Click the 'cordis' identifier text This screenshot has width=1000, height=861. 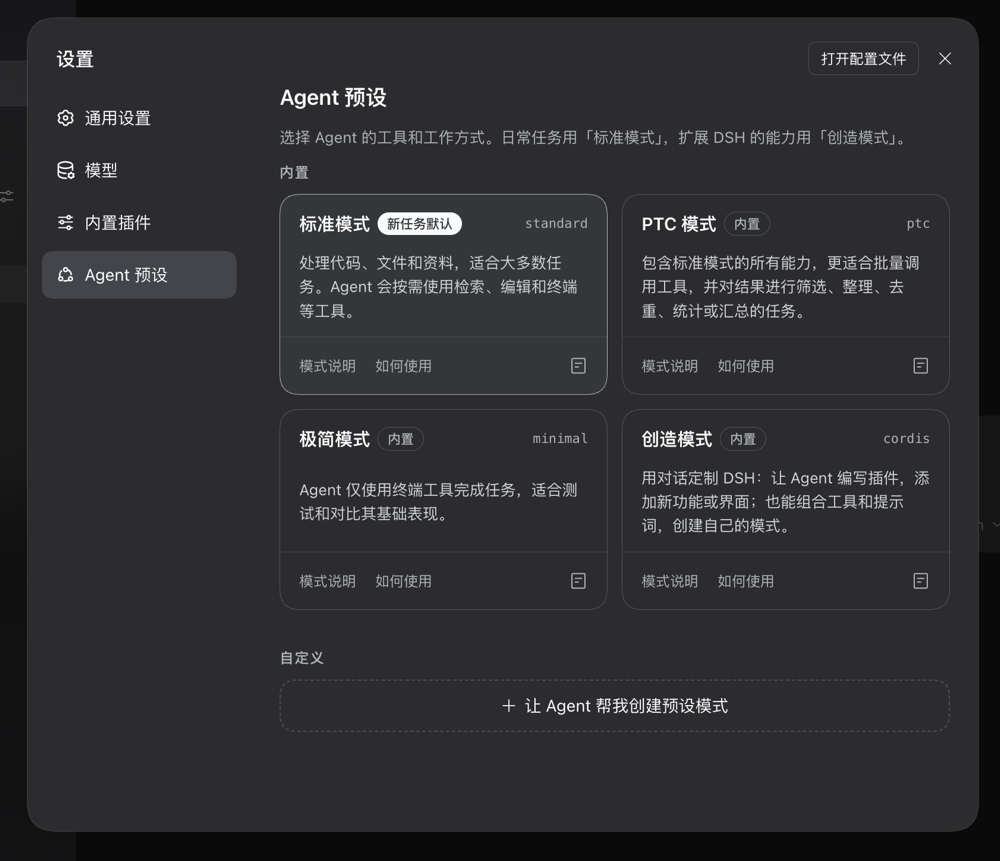pyautogui.click(x=906, y=438)
